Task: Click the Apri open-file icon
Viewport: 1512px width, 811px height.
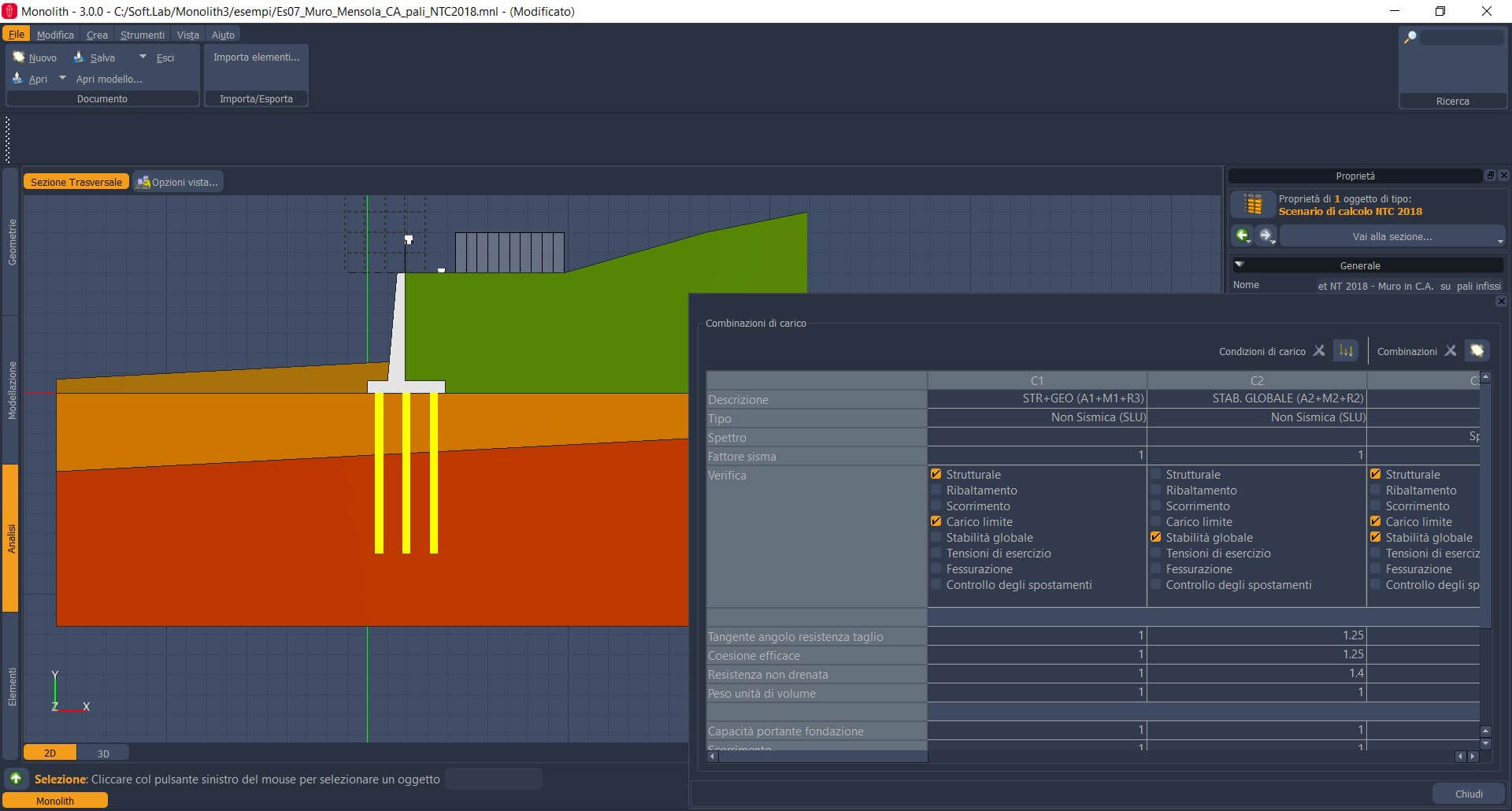Action: 17,78
